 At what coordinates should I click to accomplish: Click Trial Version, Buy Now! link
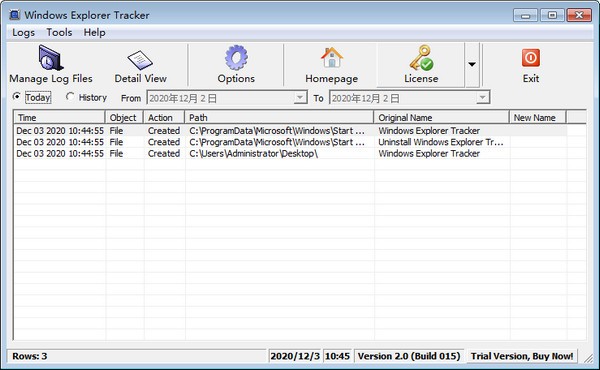522,356
